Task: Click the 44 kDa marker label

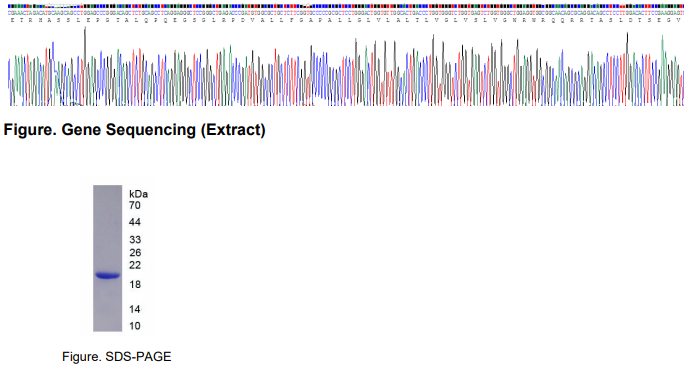Action: pyautogui.click(x=134, y=222)
